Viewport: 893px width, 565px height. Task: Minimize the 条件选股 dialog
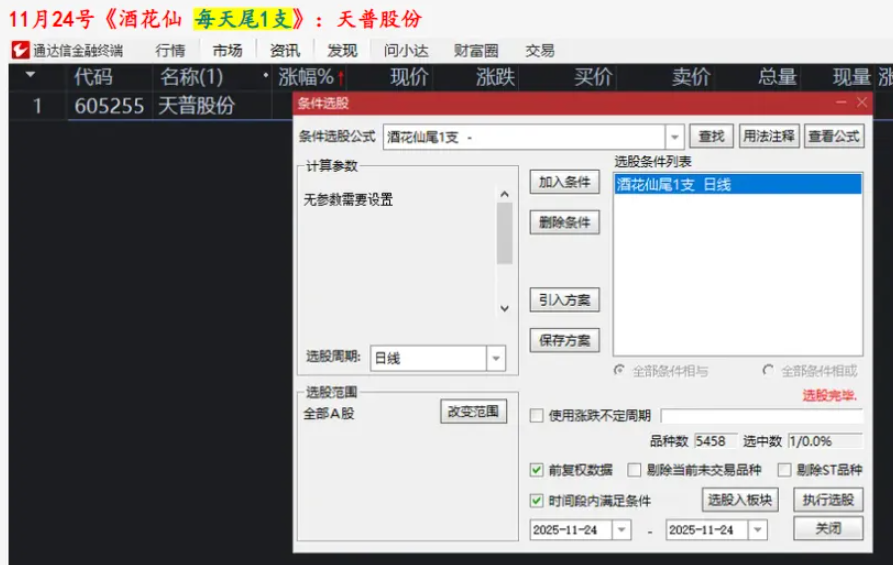pos(840,102)
